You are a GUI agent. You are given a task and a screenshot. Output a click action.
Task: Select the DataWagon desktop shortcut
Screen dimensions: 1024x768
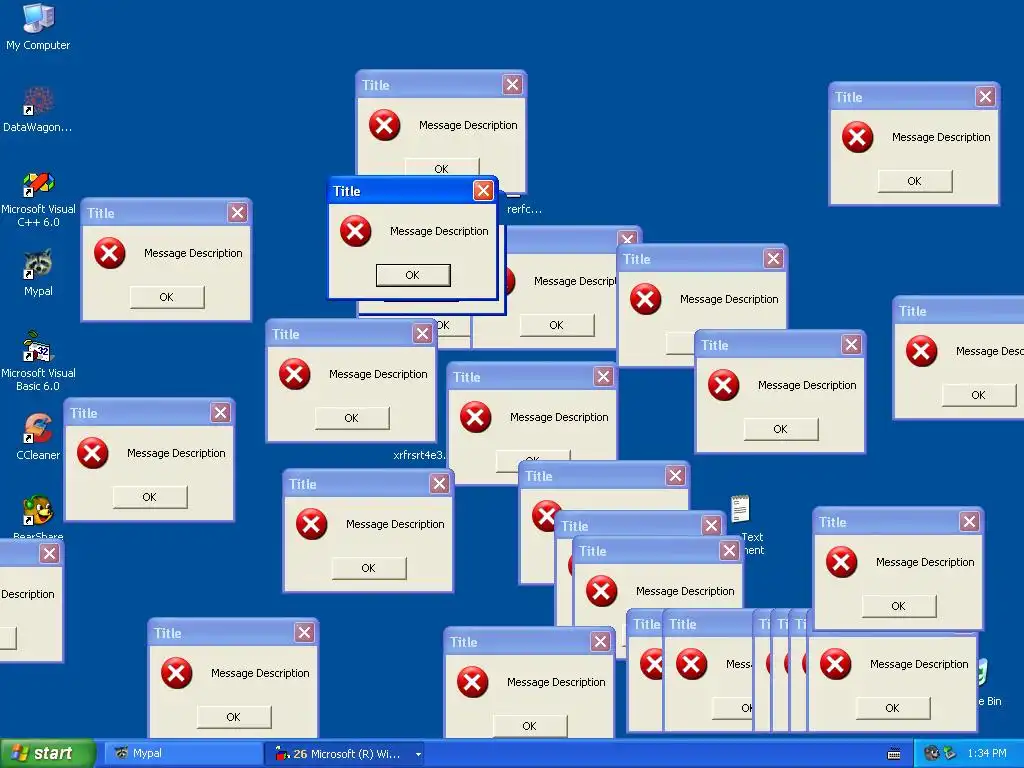pyautogui.click(x=38, y=110)
